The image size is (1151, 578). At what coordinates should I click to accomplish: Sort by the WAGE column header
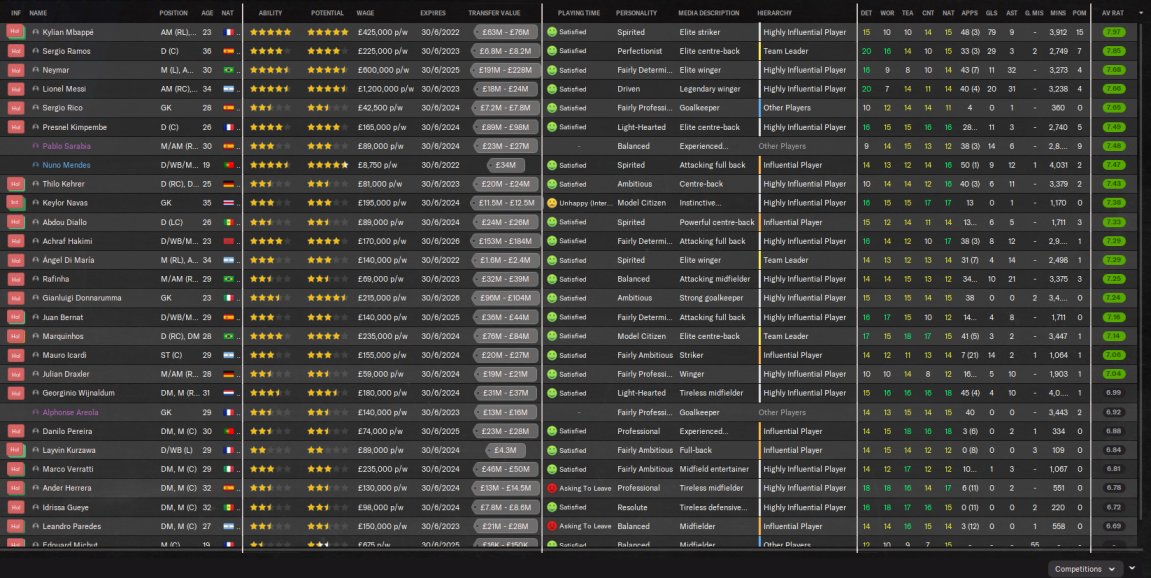[x=365, y=12]
